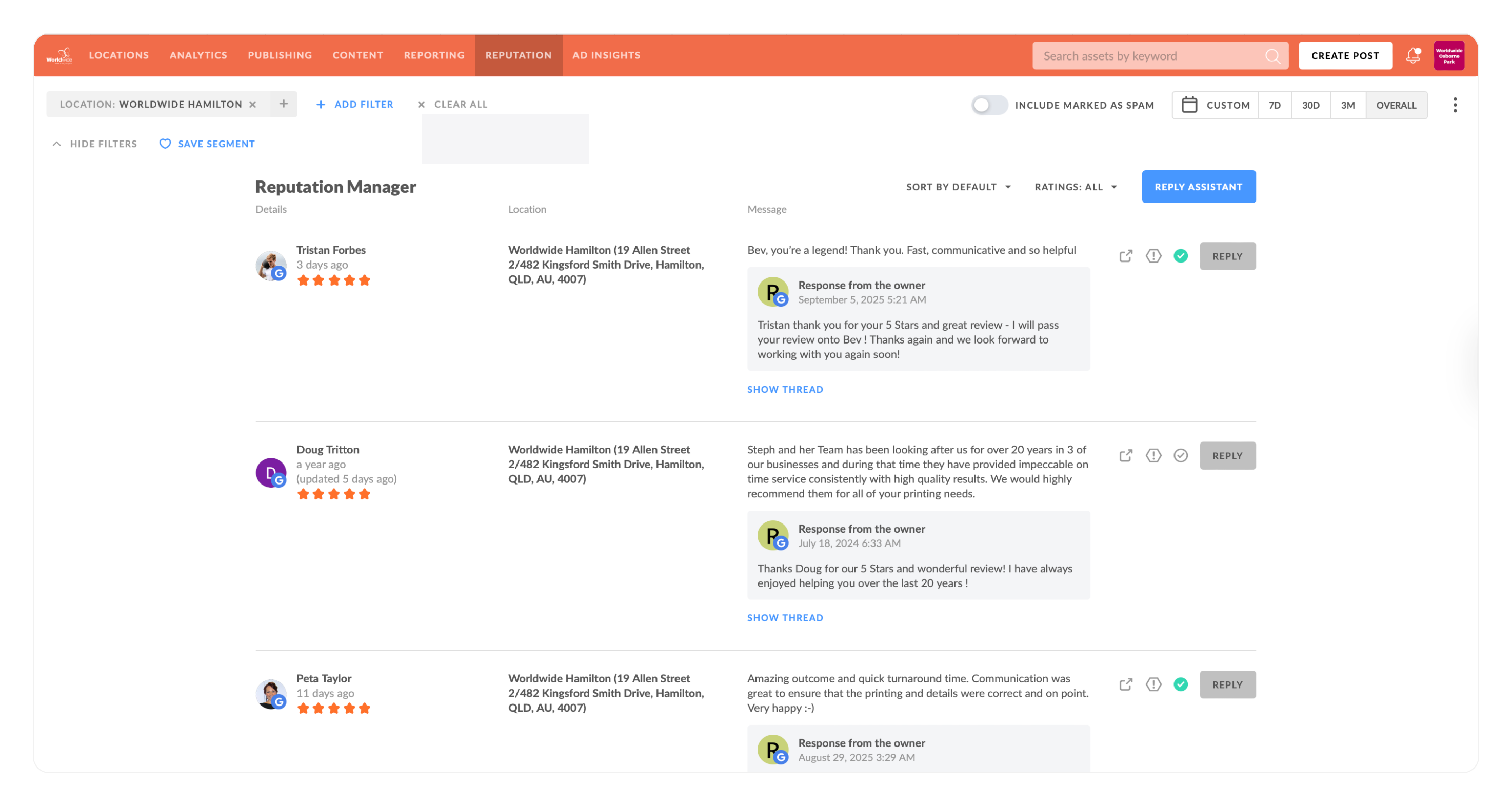Open the Ratings: All dropdown
Screen dimensions: 1512x806
pyautogui.click(x=1076, y=187)
